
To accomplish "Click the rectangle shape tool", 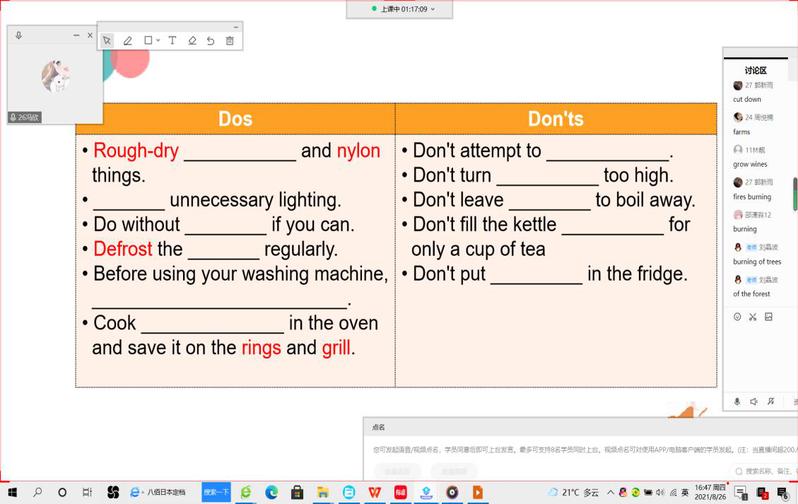I will coord(148,41).
